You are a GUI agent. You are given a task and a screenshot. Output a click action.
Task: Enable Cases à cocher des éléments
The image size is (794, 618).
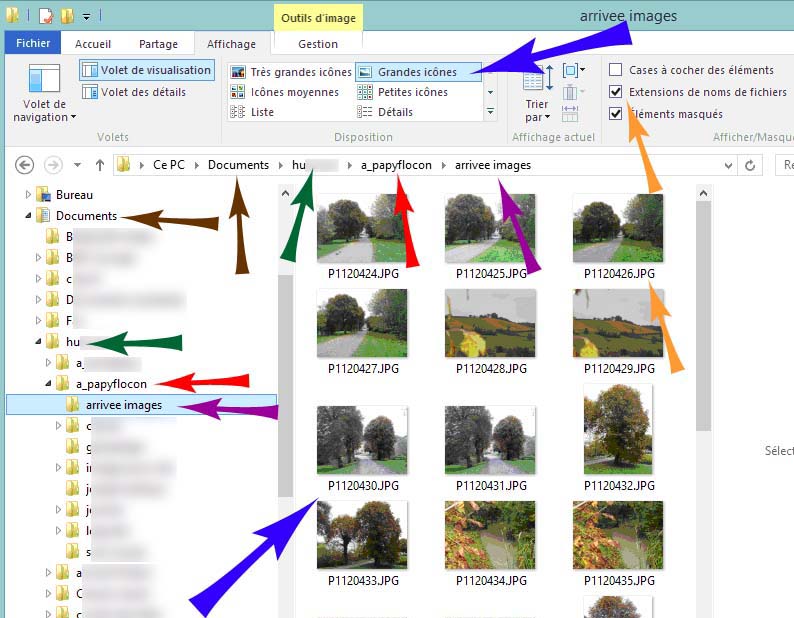[615, 69]
